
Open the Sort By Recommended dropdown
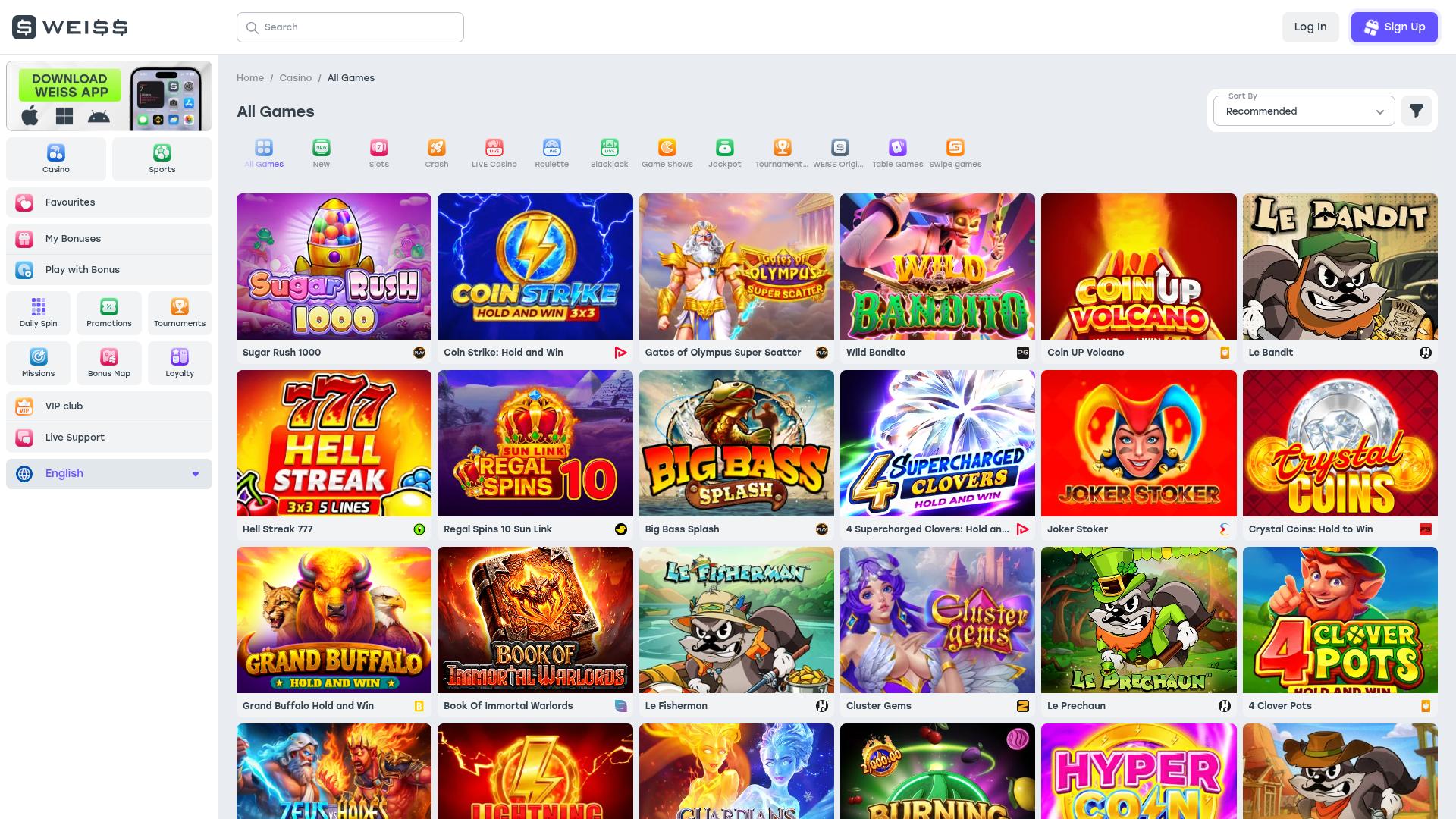pos(1304,111)
